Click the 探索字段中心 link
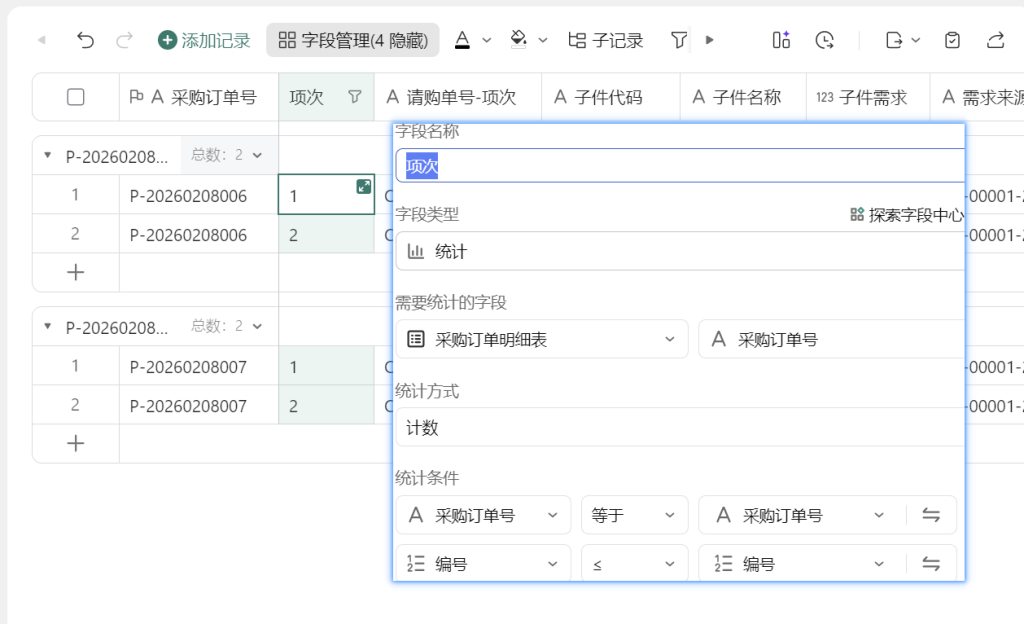Image resolution: width=1024 pixels, height=624 pixels. point(907,215)
